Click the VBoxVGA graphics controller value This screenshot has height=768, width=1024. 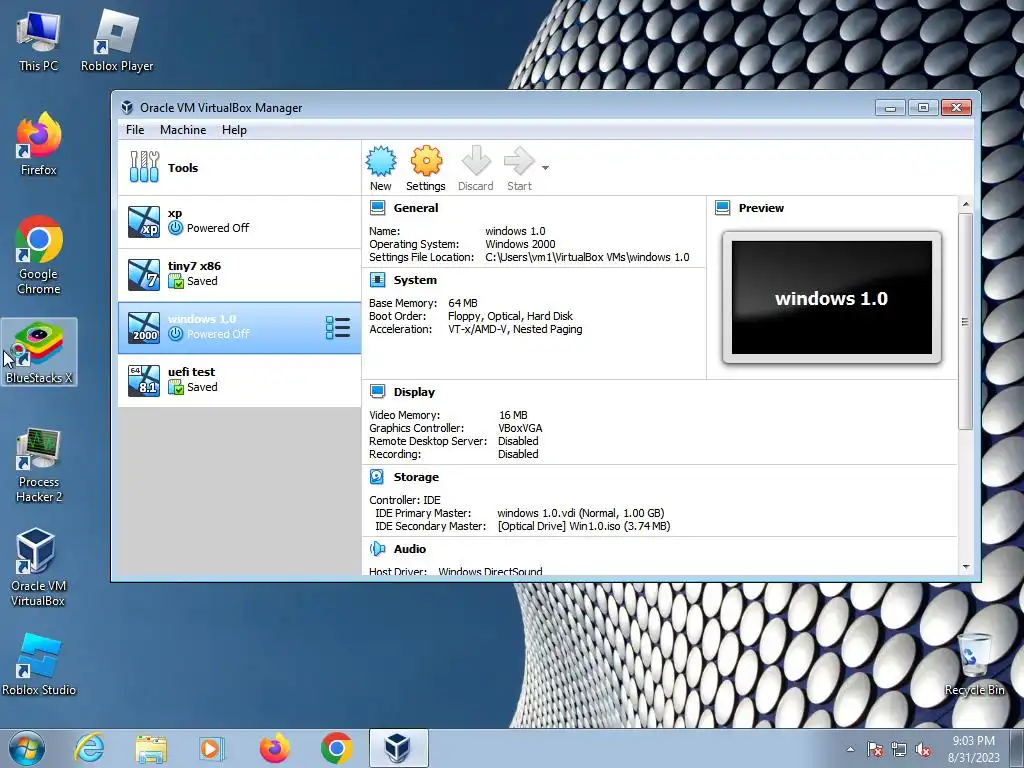click(520, 428)
